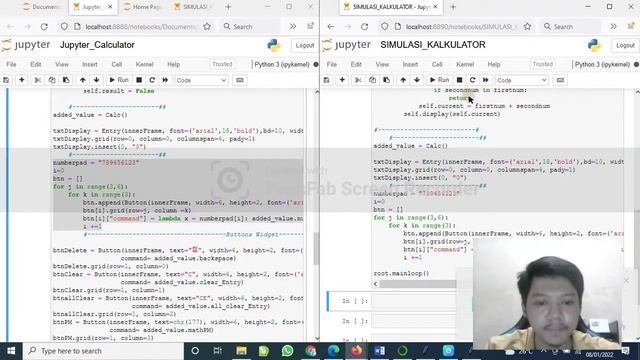Copy selected cells in SIMULASI_KALKULATOR toolbar
640x360 pixels.
(x=372, y=80)
